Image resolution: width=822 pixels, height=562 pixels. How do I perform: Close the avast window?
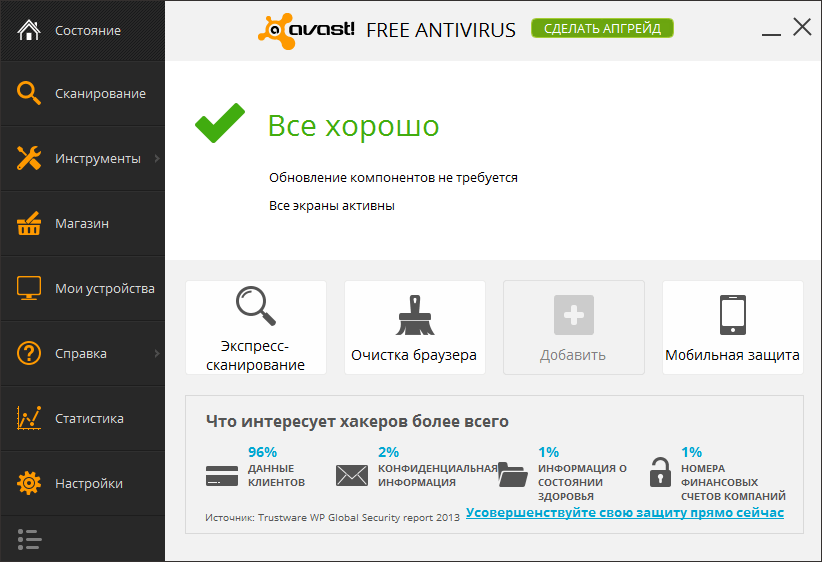(802, 27)
